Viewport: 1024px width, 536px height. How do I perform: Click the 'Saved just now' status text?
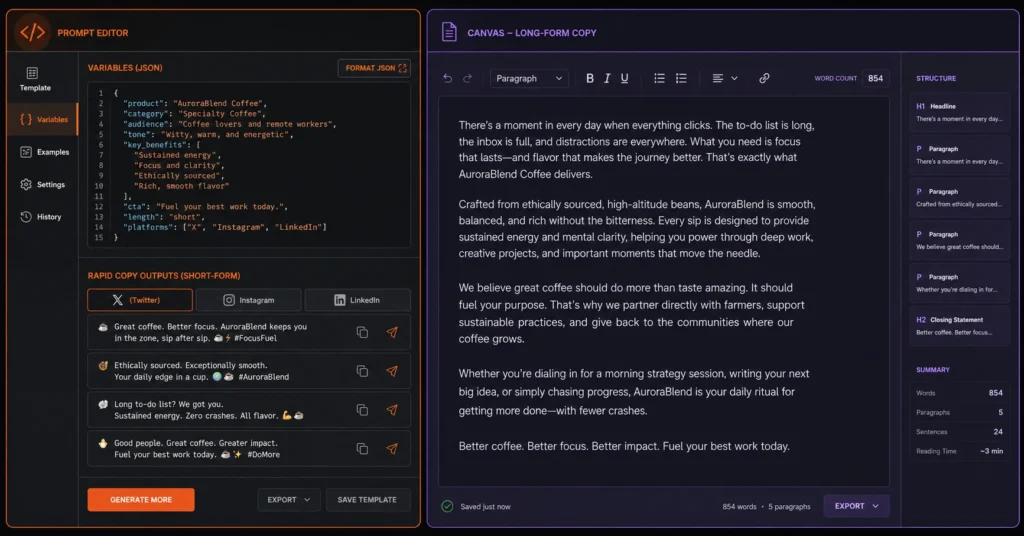[x=485, y=507]
